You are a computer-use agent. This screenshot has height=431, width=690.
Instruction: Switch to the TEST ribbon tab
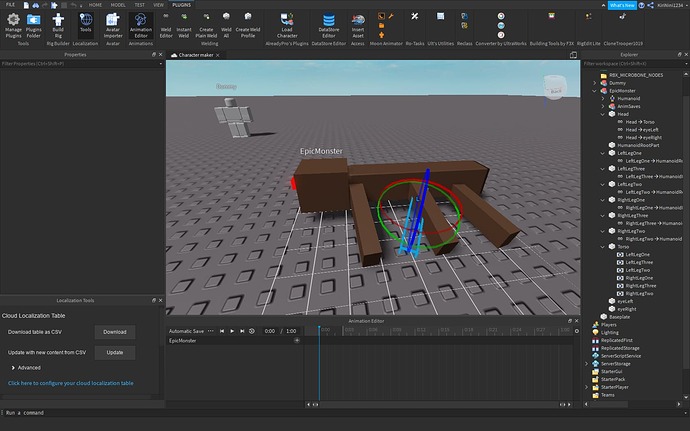click(x=139, y=5)
